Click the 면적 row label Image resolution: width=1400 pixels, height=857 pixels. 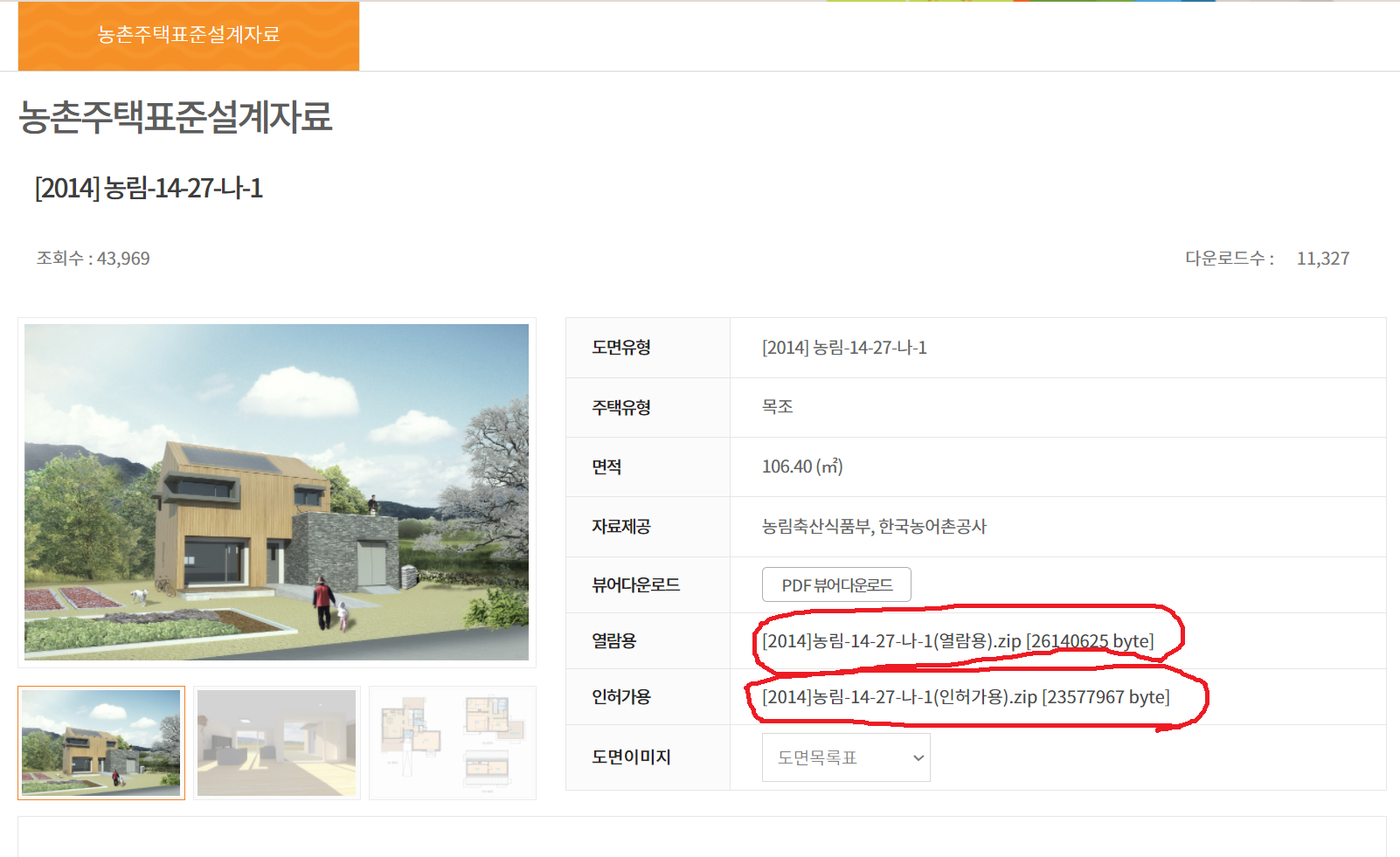coord(606,467)
